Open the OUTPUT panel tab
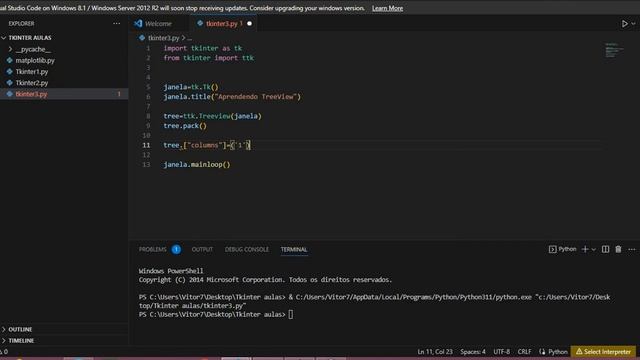 tap(202, 249)
